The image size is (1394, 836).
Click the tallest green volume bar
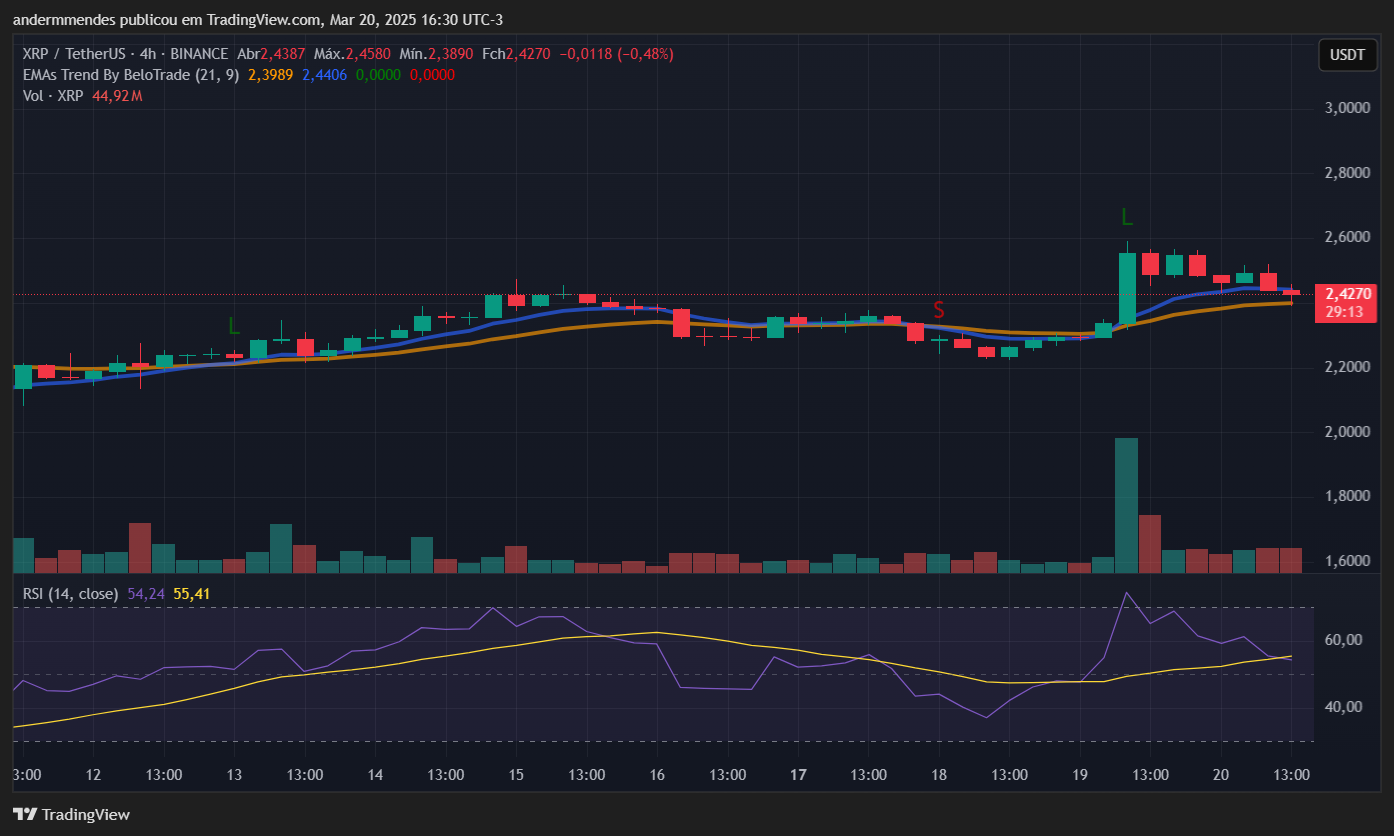1127,505
